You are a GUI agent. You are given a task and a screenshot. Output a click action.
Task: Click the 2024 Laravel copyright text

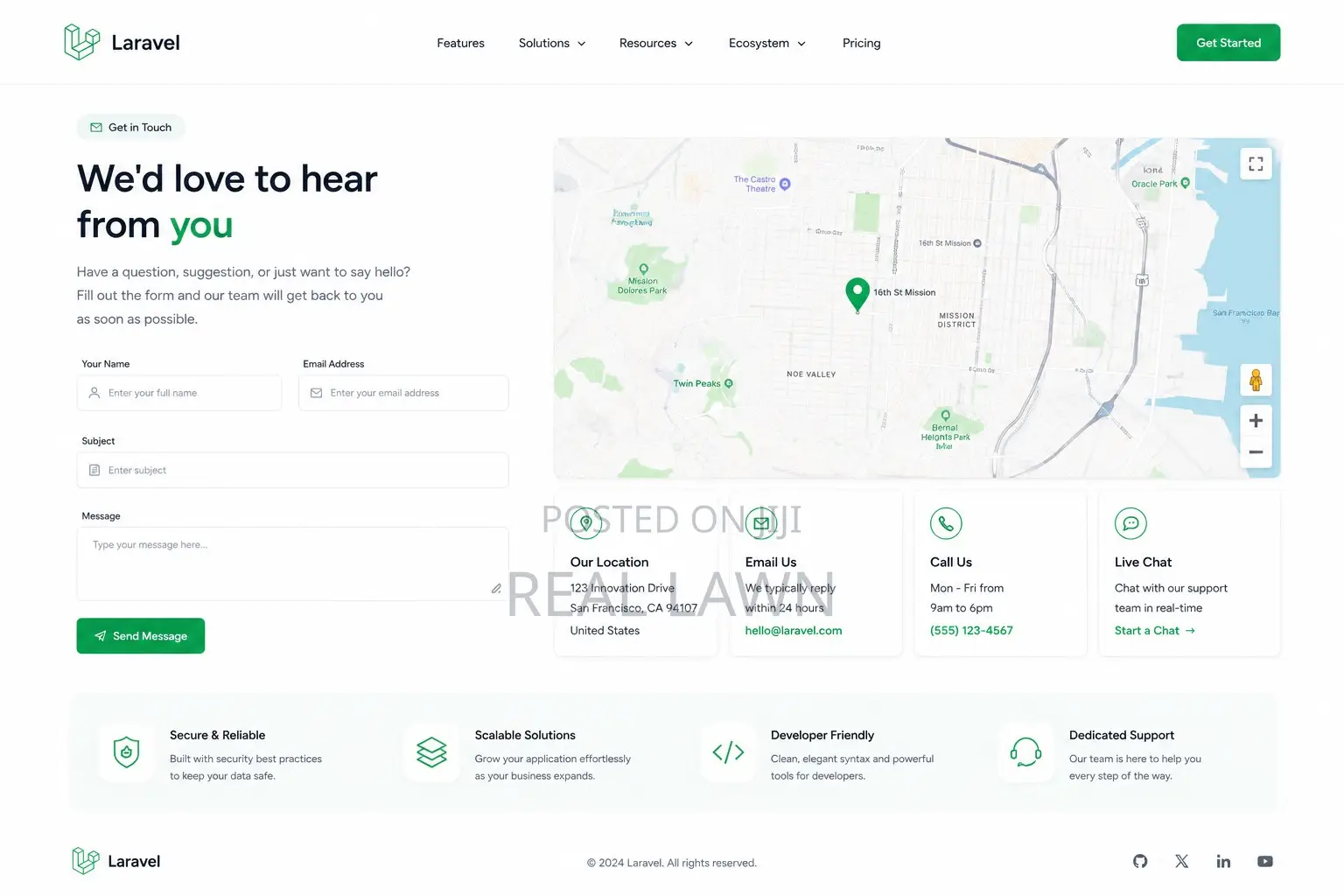coord(672,863)
